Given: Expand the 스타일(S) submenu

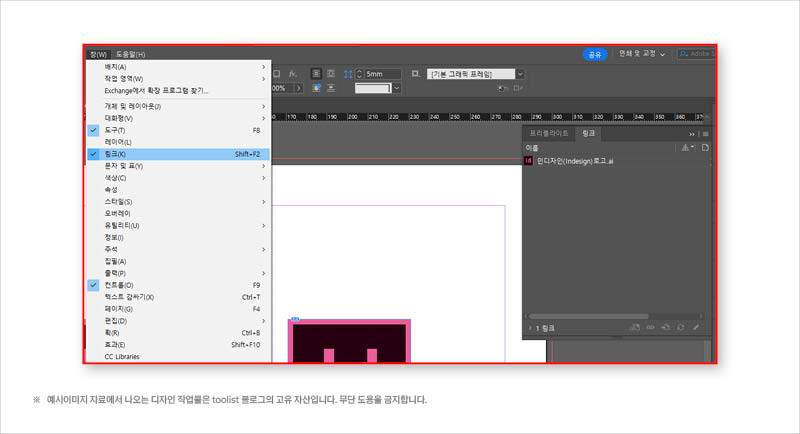Looking at the screenshot, I should tap(178, 201).
